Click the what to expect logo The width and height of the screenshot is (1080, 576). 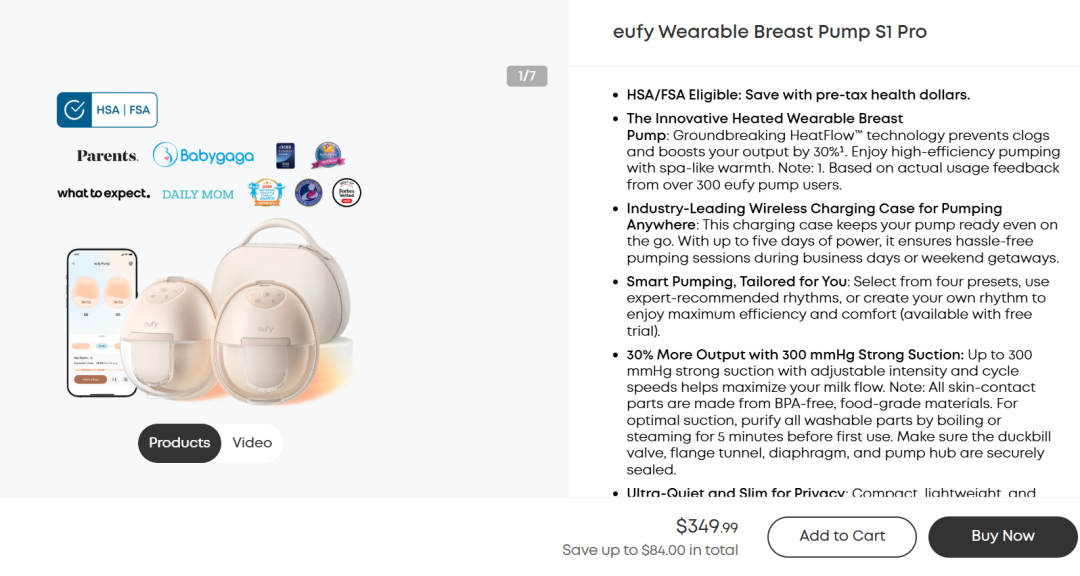coord(103,194)
